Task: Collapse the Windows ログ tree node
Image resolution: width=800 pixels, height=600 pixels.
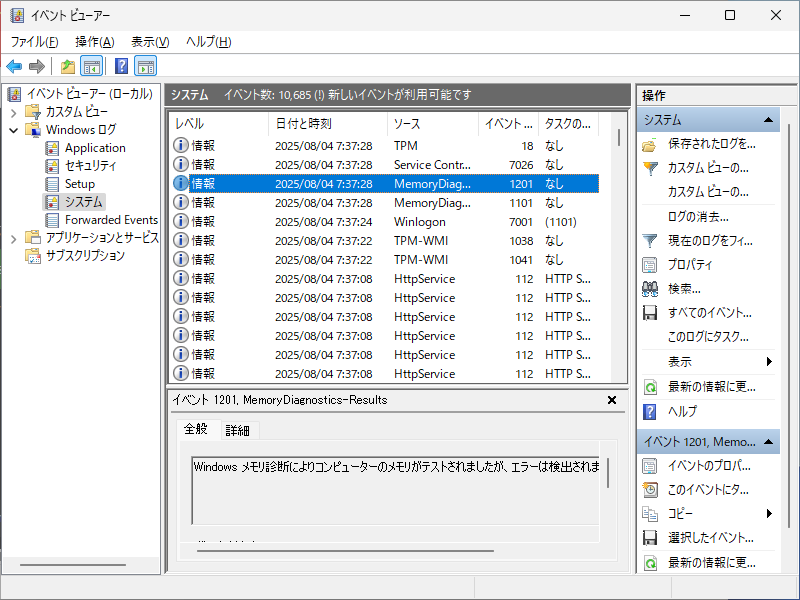Action: click(14, 130)
